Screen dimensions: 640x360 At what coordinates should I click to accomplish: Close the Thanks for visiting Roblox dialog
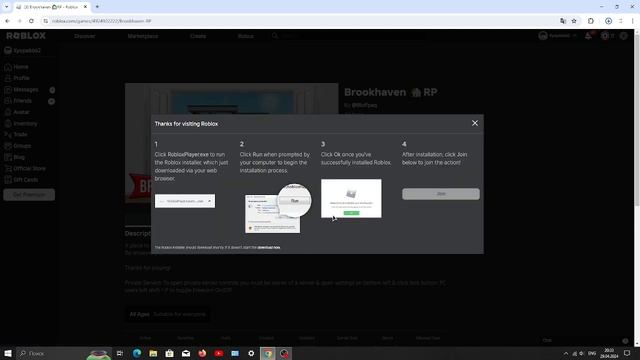(475, 123)
